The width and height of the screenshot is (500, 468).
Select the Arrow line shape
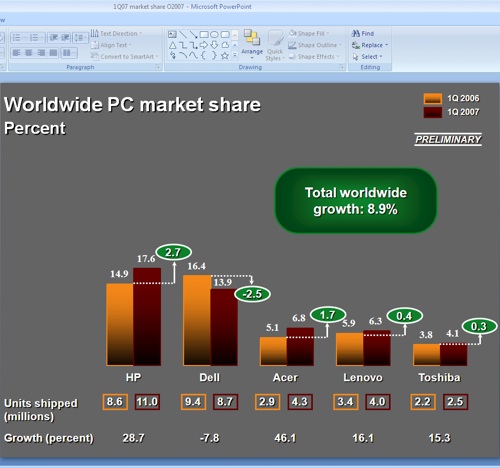pyautogui.click(x=193, y=34)
